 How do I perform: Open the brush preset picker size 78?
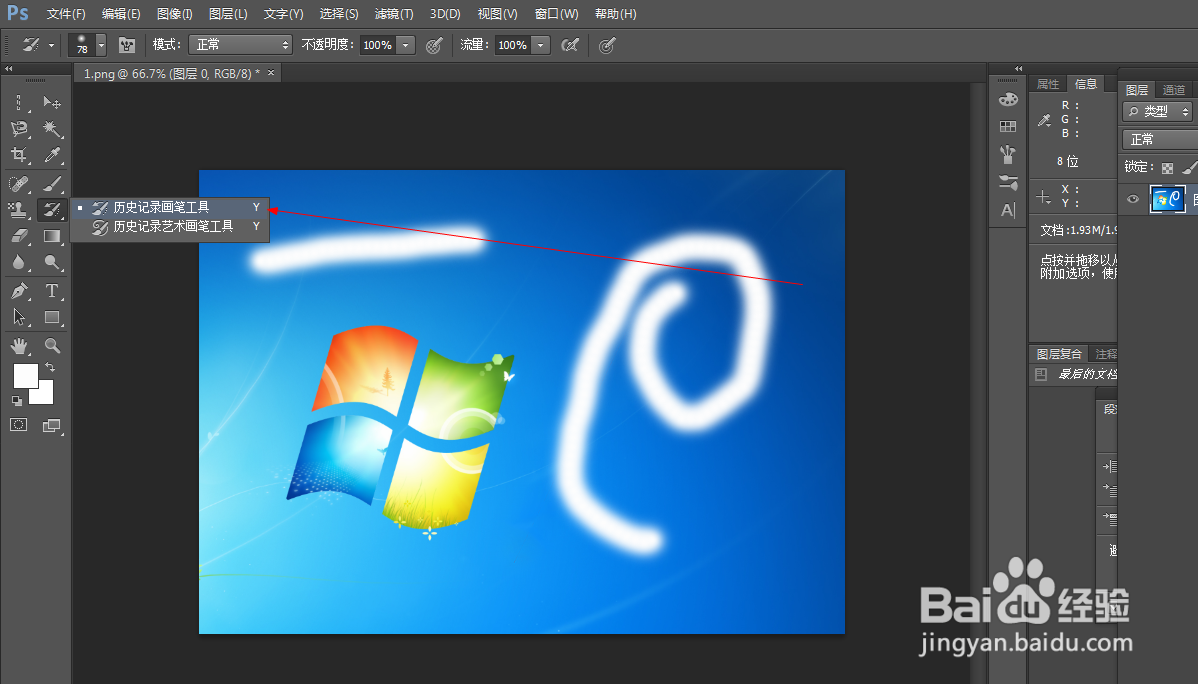pos(86,45)
